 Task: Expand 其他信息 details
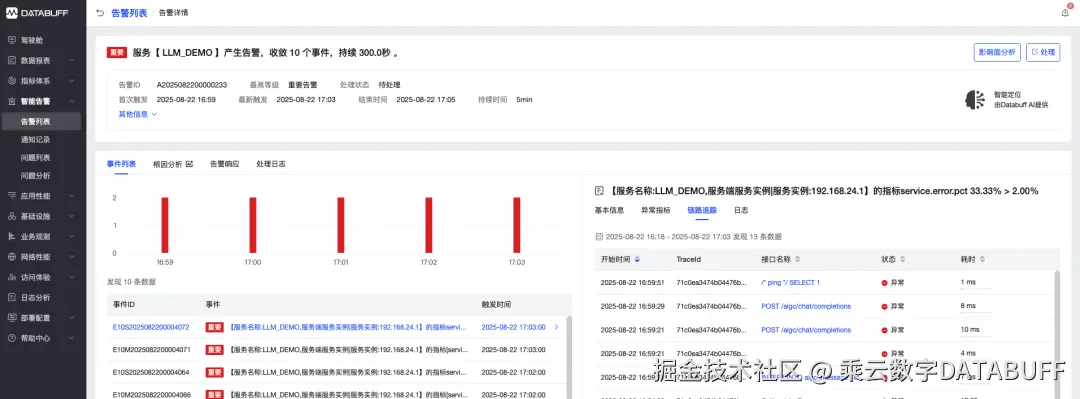point(138,114)
